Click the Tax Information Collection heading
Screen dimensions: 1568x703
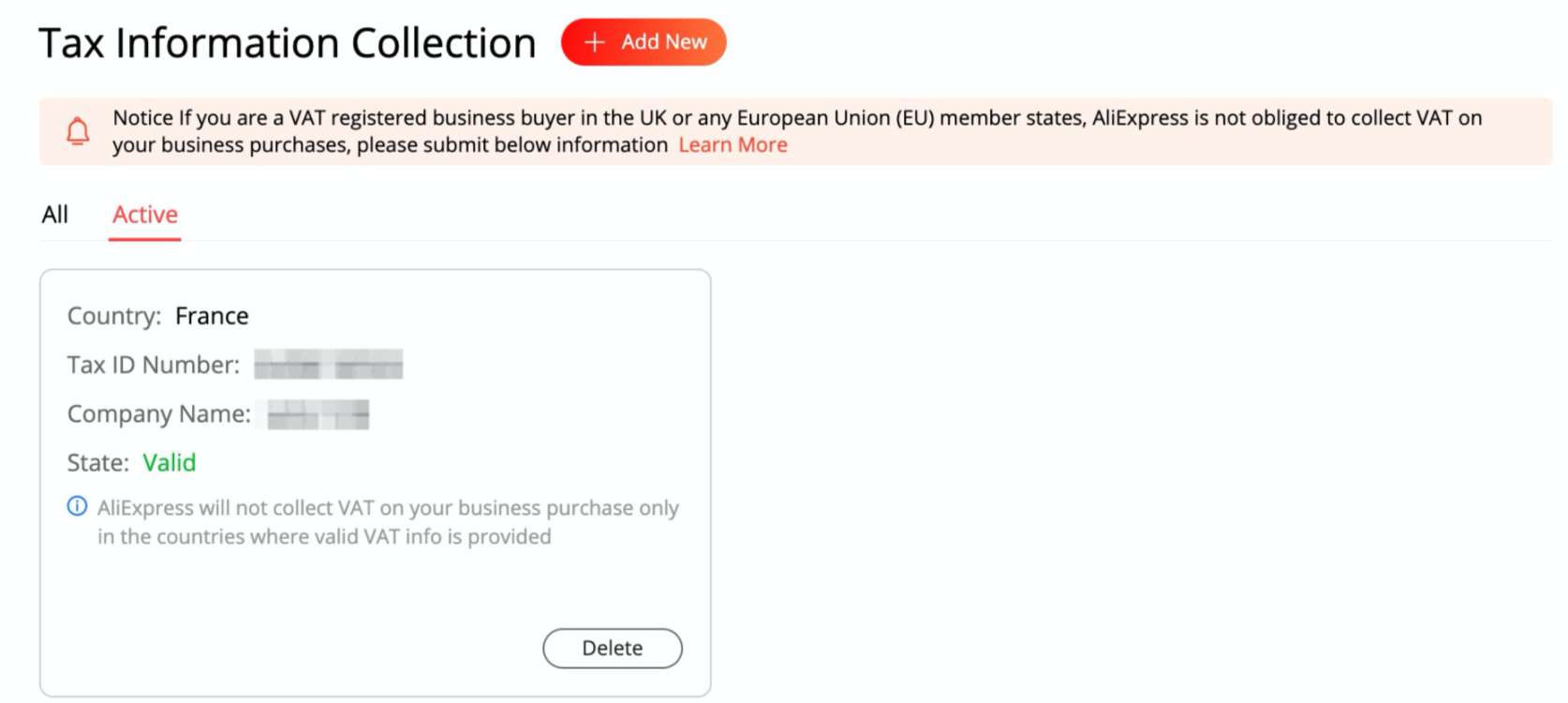click(288, 43)
